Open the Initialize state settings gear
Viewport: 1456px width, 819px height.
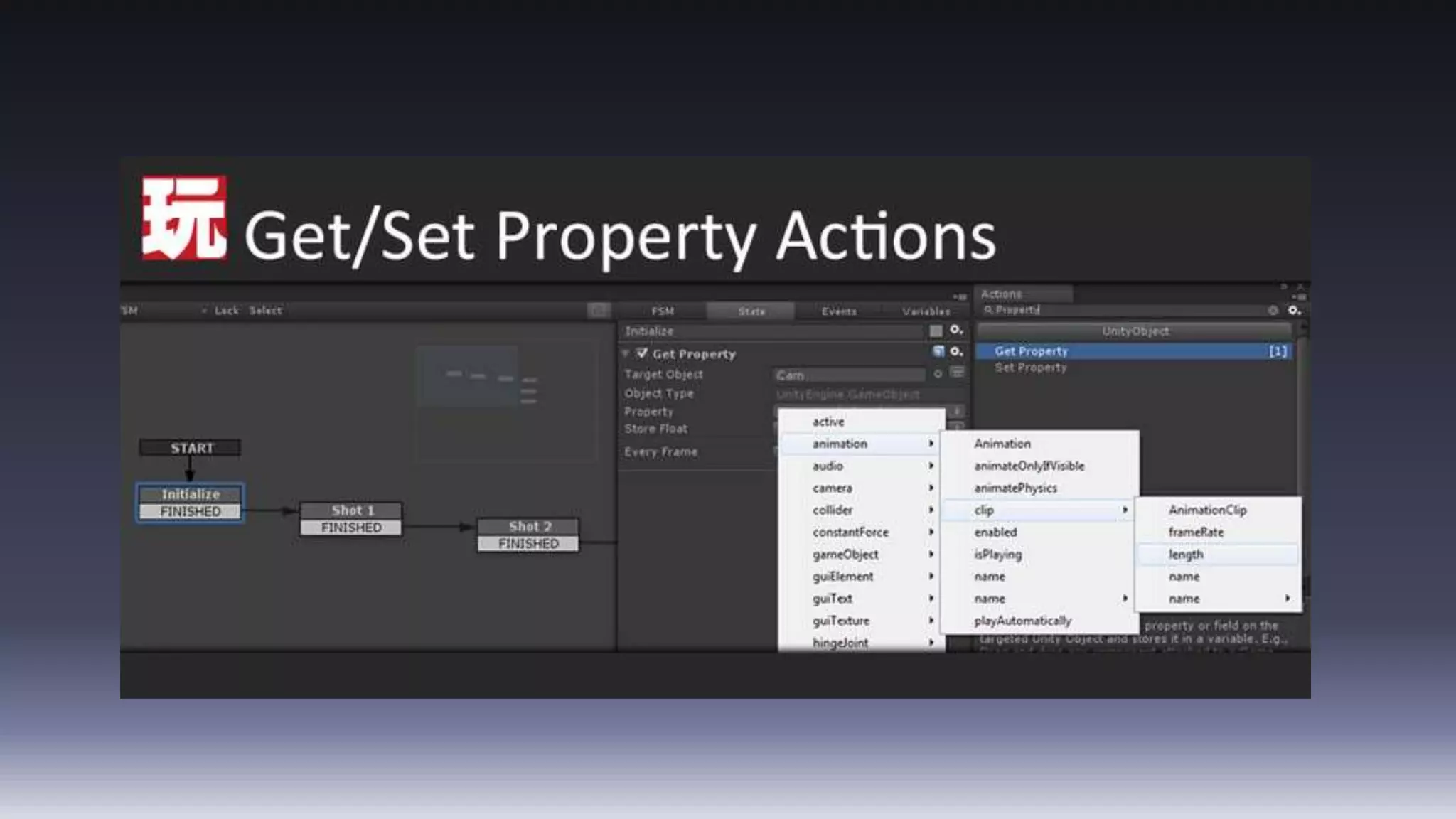[956, 331]
